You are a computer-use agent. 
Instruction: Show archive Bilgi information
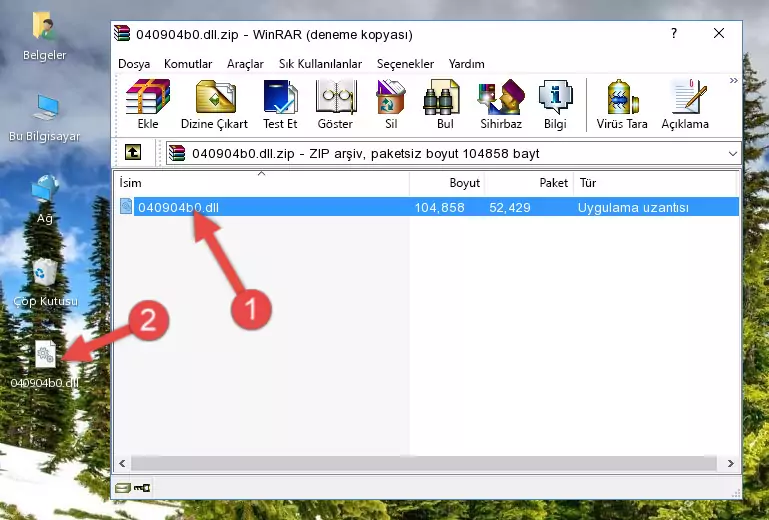[555, 104]
